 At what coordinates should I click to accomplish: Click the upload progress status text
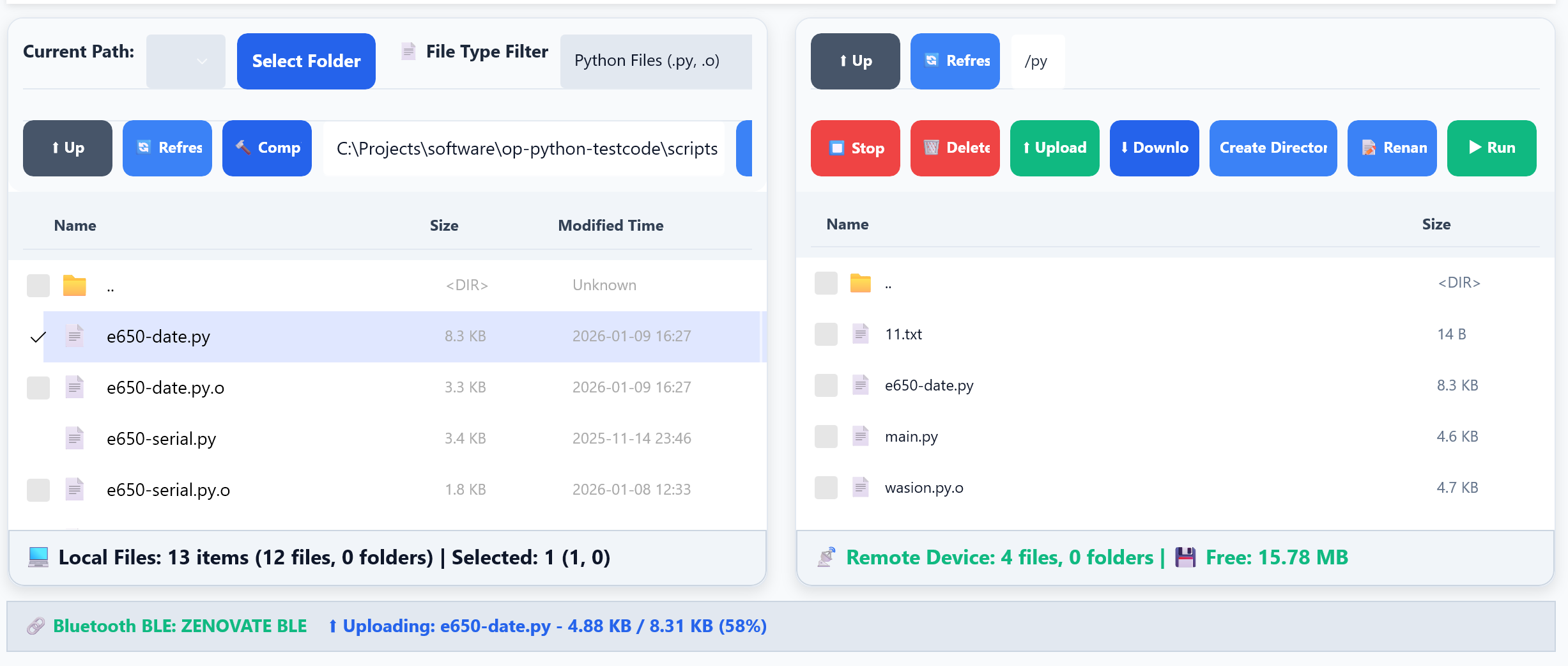[x=548, y=626]
